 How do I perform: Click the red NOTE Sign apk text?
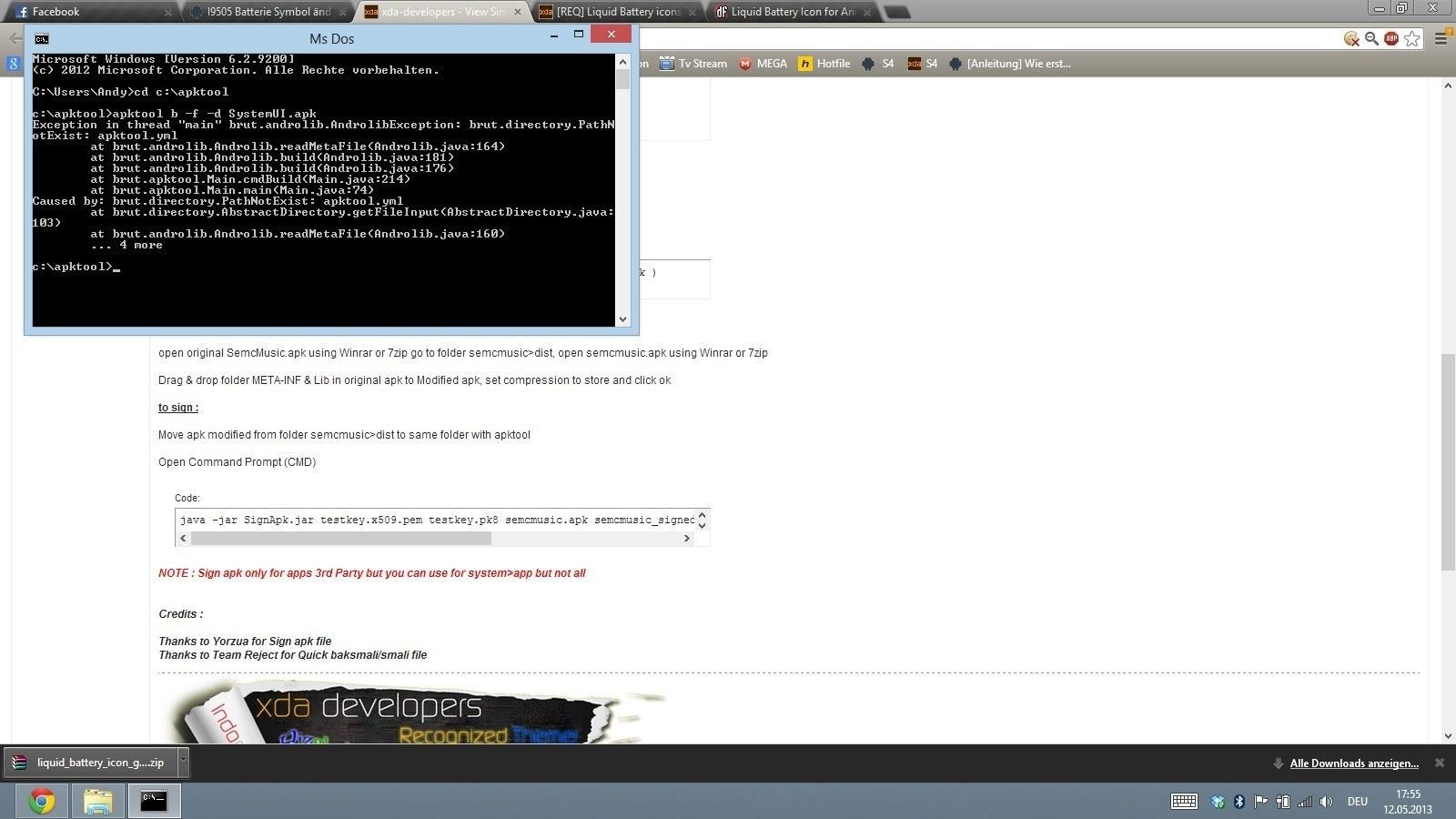(371, 573)
